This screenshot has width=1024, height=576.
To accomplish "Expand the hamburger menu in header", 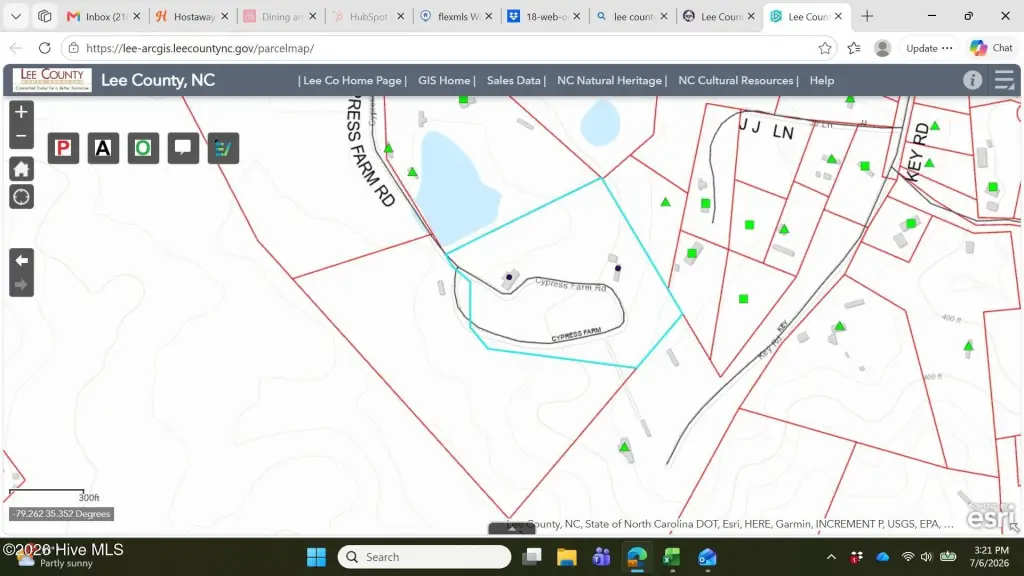I will (x=1004, y=80).
